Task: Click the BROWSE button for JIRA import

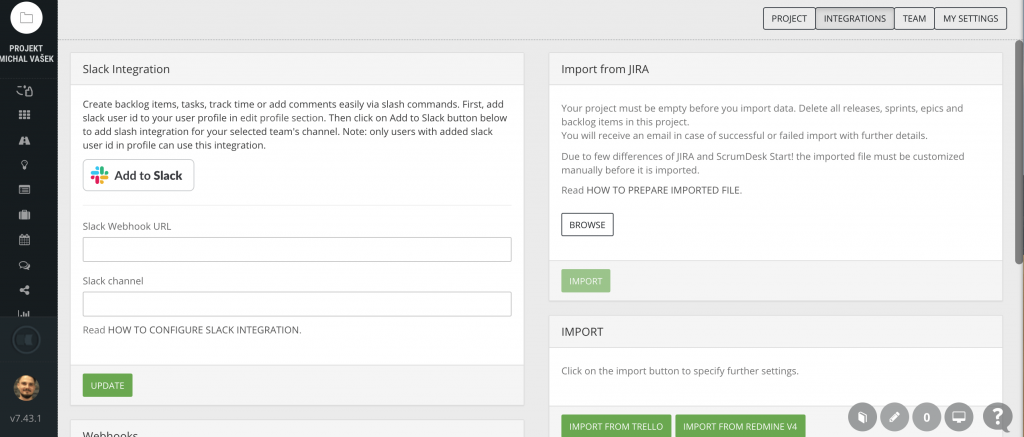Action: 587,225
